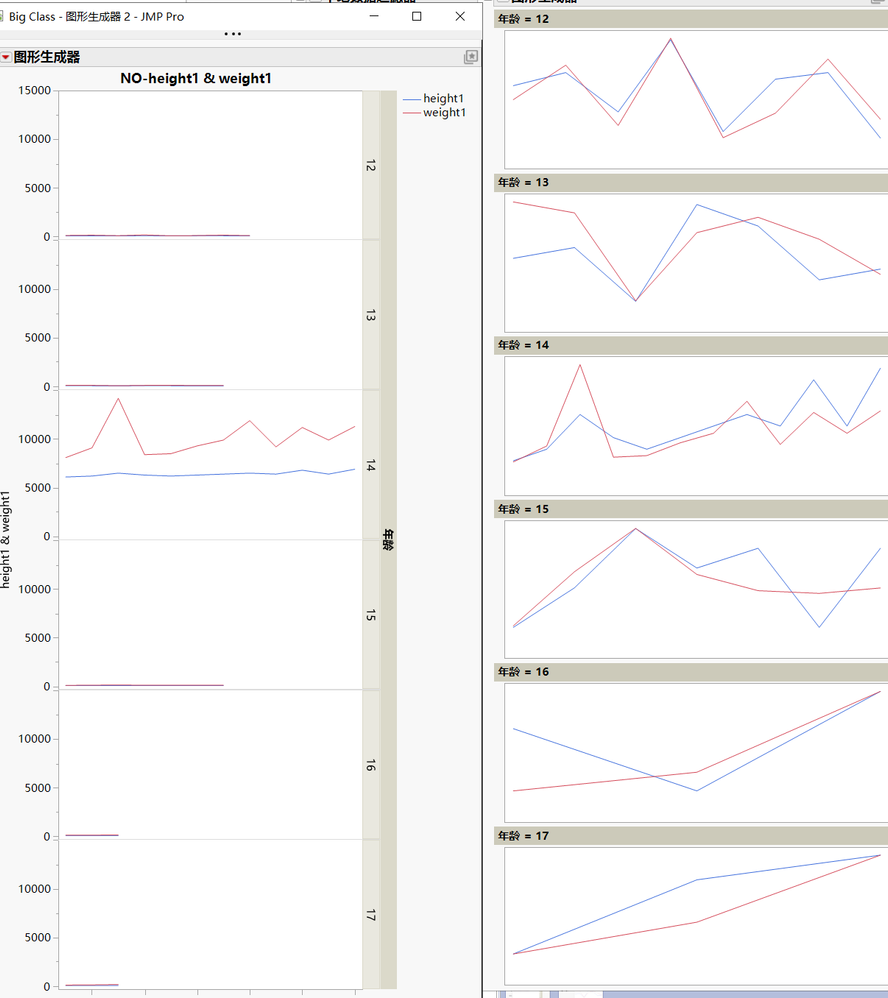Click the 年龄 = 14 panel header
888x998 pixels.
tap(691, 345)
